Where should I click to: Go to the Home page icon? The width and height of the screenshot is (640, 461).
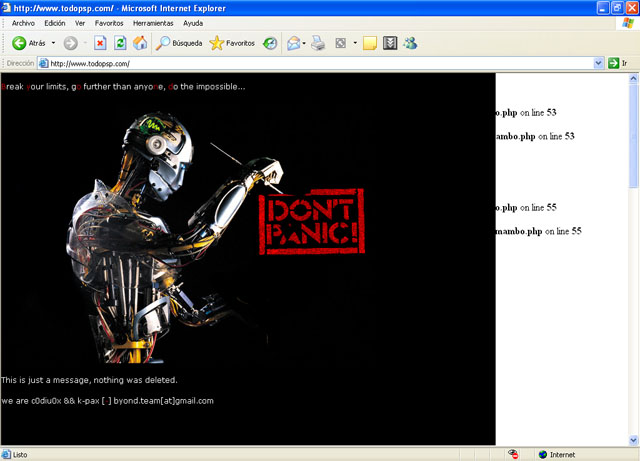(140, 43)
